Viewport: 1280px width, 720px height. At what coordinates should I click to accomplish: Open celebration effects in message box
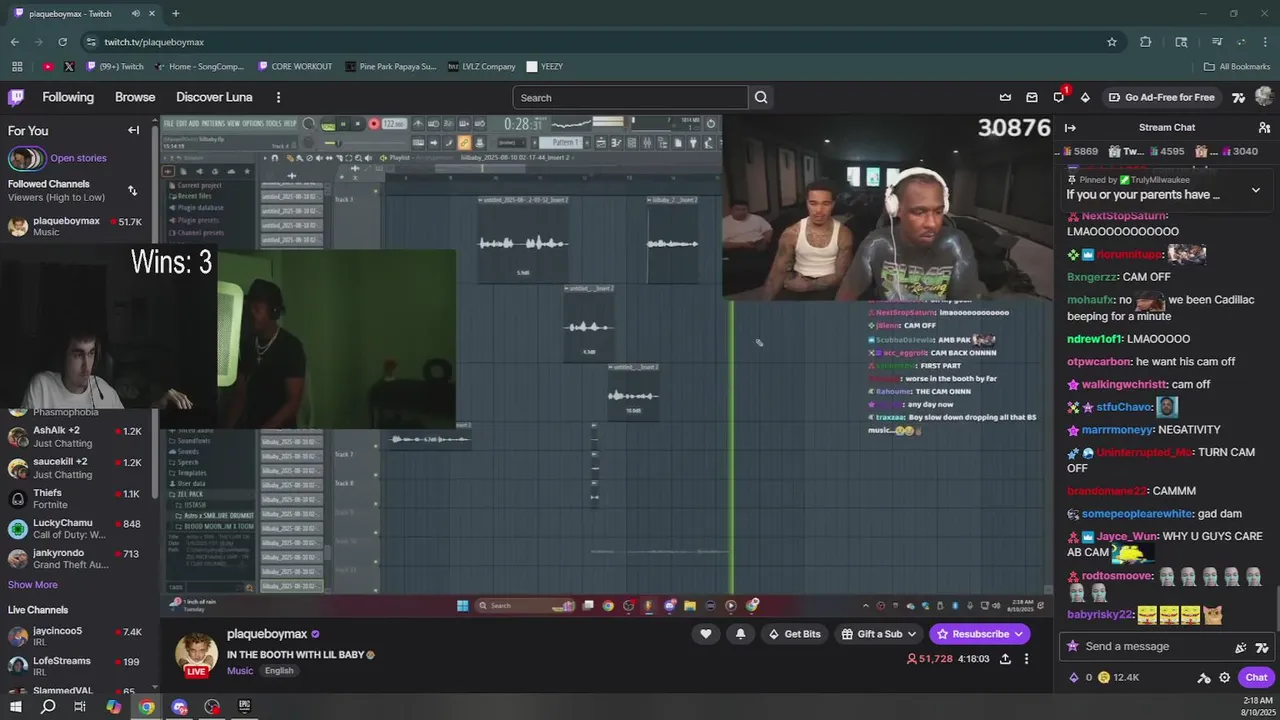click(1241, 647)
